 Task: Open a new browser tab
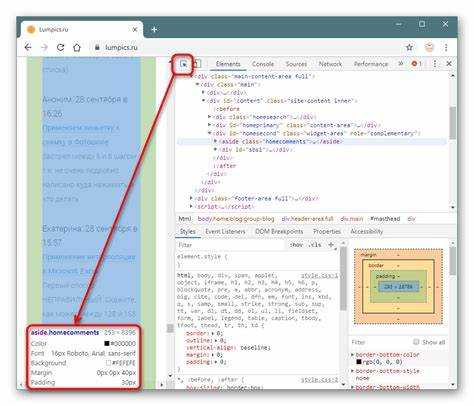tap(154, 30)
